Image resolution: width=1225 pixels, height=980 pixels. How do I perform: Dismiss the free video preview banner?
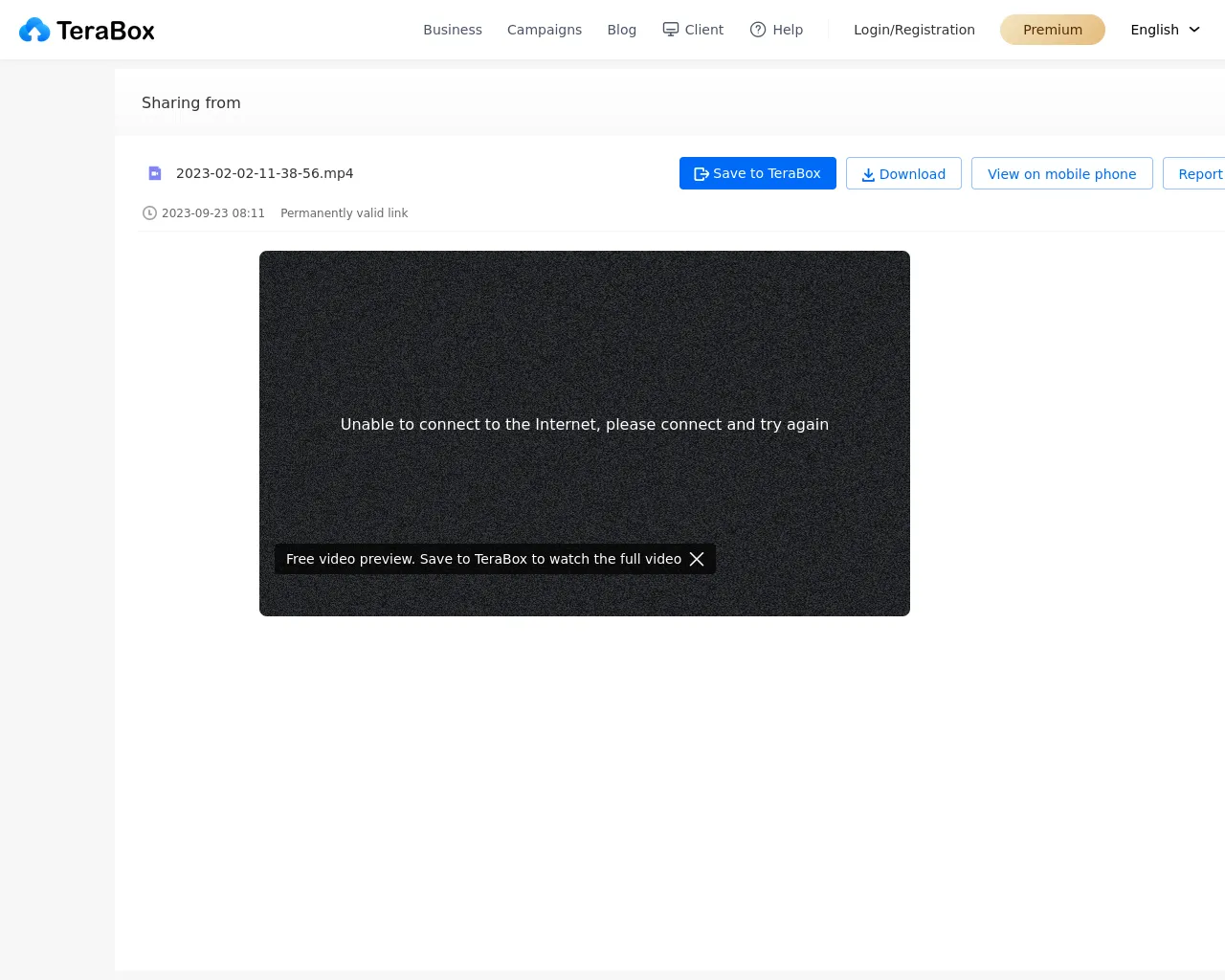point(697,559)
